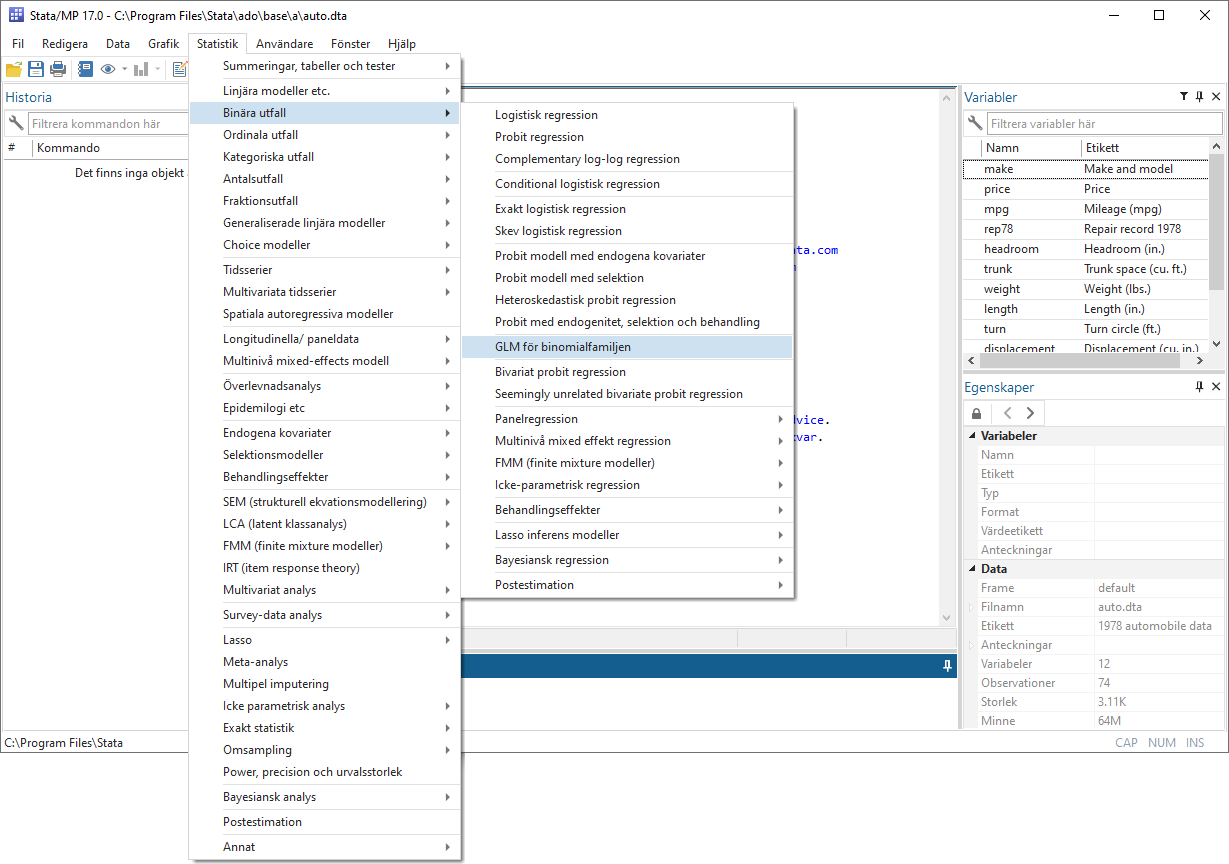Viewport: 1229px width, 864px height.
Task: Select the mpg variable row
Action: (1001, 208)
